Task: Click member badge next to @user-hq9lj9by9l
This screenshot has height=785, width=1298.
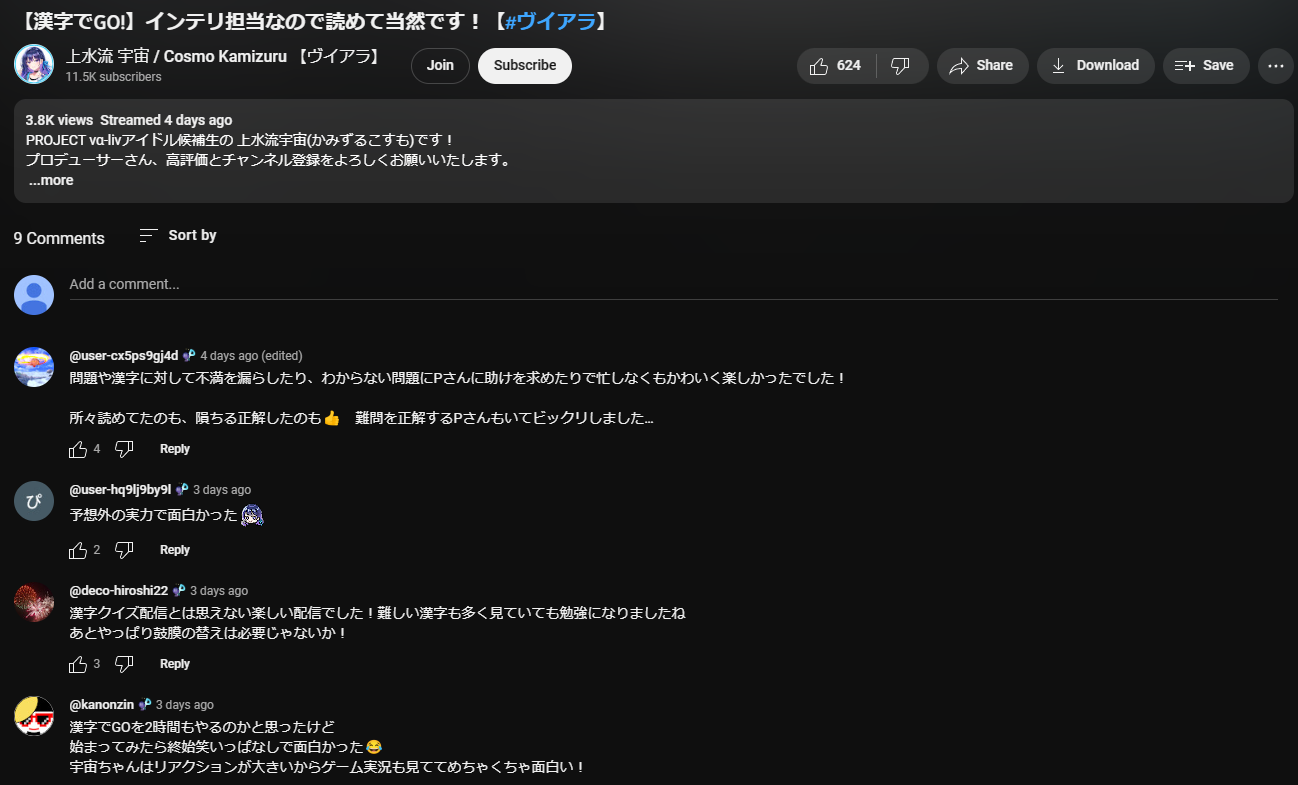Action: click(x=182, y=490)
